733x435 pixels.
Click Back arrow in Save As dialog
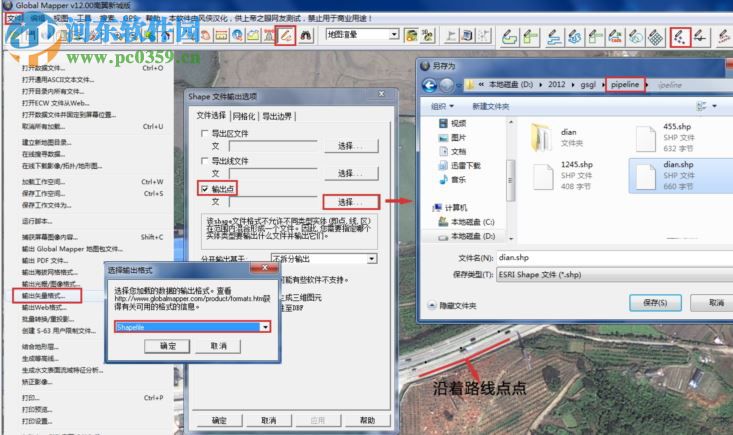[x=429, y=85]
